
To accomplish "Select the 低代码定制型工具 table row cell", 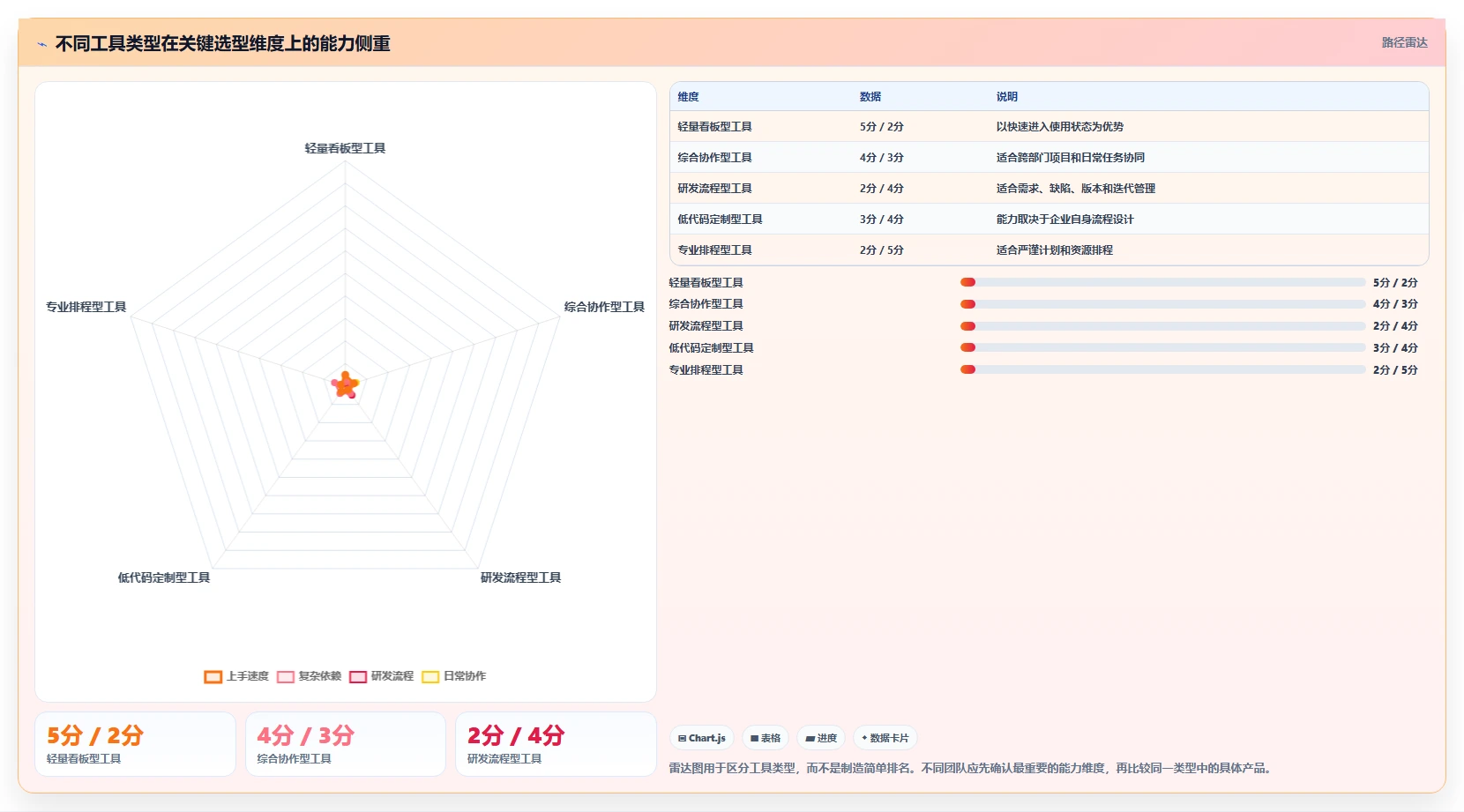I will click(x=720, y=220).
